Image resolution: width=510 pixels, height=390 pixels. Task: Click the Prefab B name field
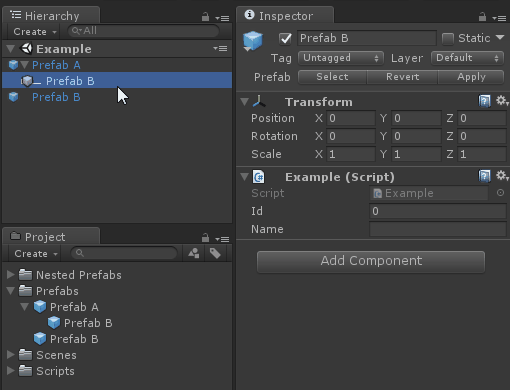[x=367, y=38]
